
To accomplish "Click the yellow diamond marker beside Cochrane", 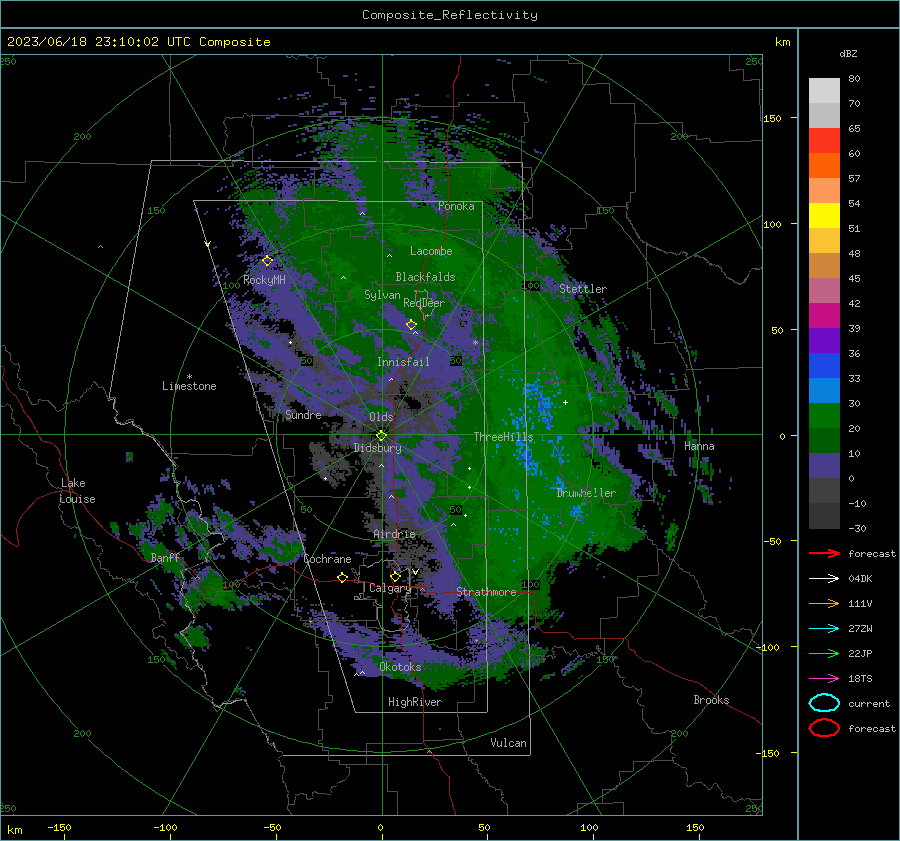I will (x=343, y=577).
